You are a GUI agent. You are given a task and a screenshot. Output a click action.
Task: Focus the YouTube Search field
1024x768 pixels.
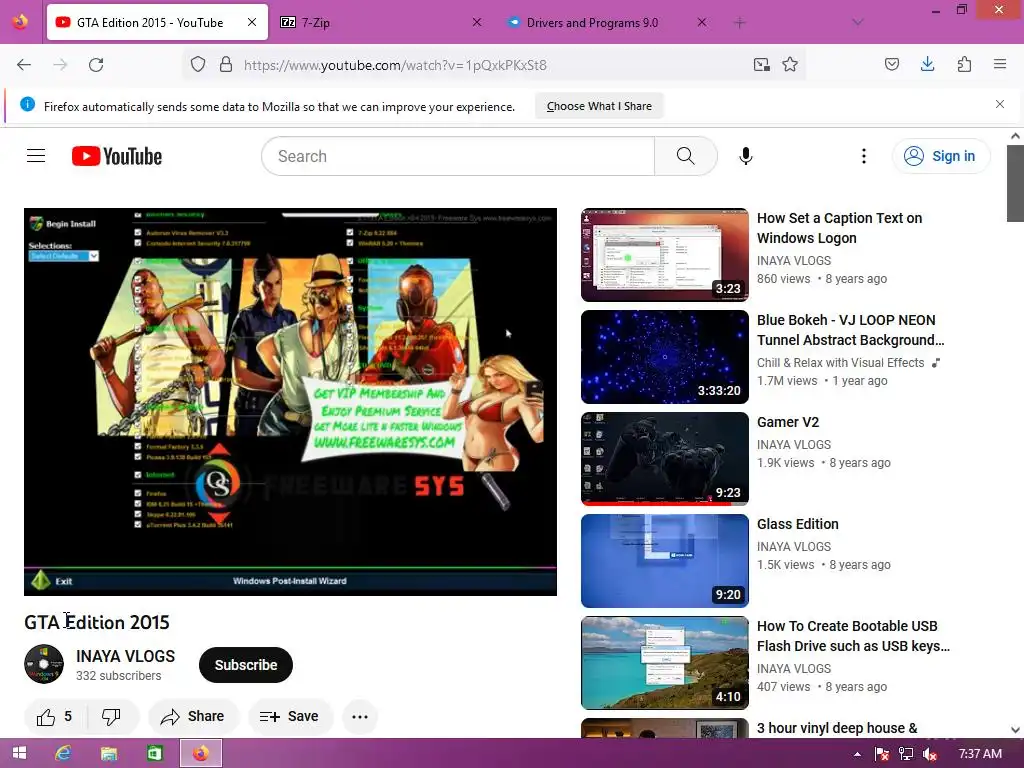[458, 156]
